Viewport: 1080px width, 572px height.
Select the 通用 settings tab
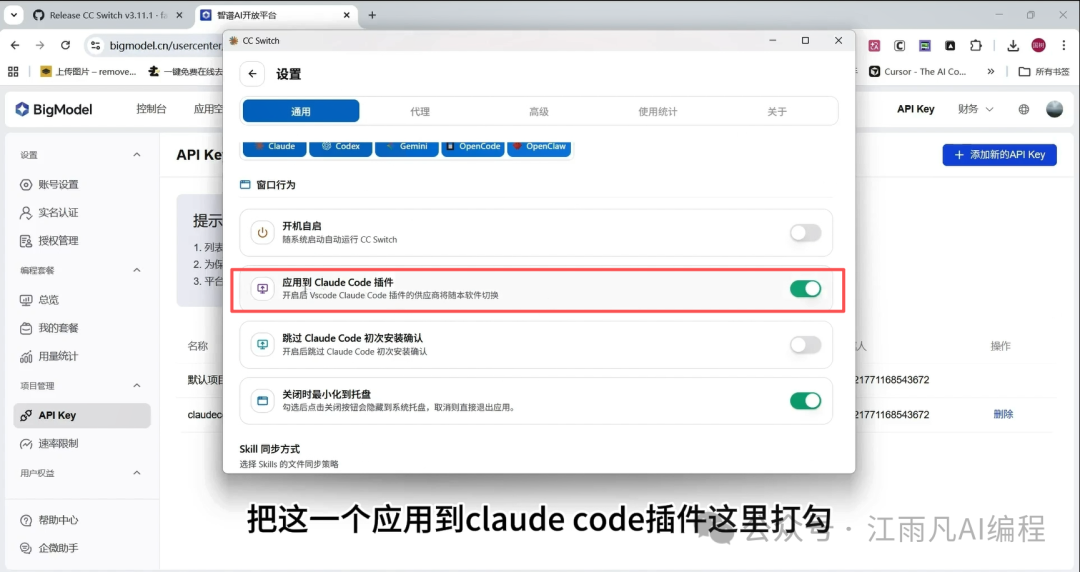[x=301, y=111]
